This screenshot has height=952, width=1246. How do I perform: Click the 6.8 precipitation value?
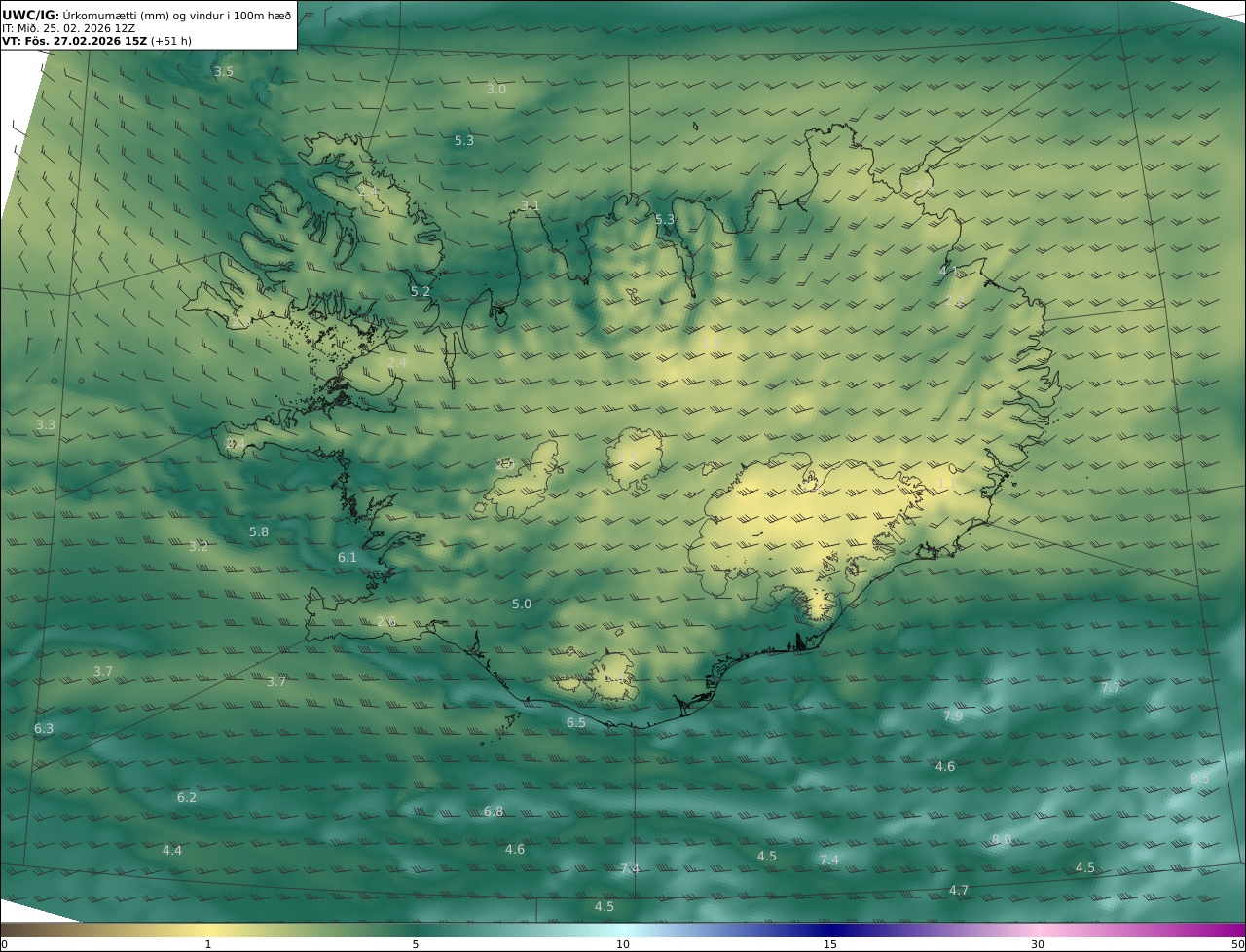(494, 812)
